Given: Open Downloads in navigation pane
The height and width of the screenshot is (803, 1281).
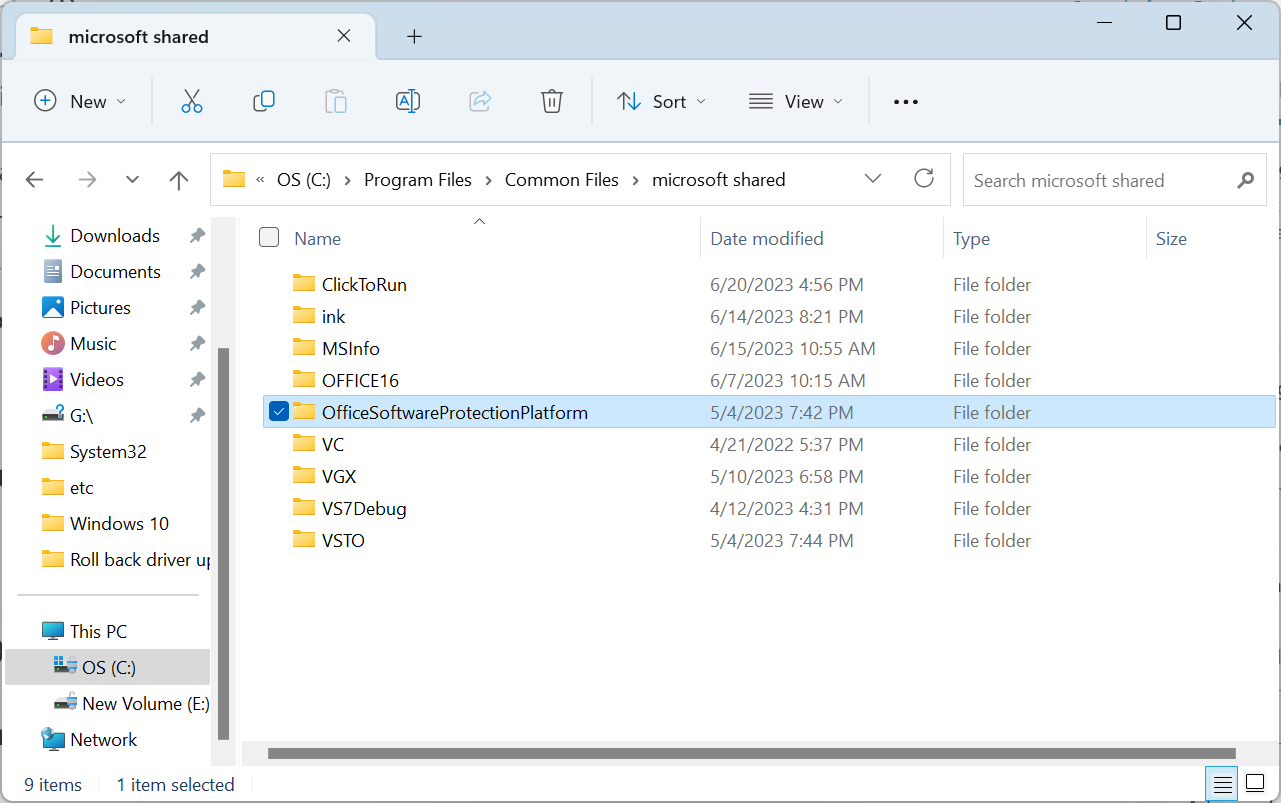Looking at the screenshot, I should [115, 236].
